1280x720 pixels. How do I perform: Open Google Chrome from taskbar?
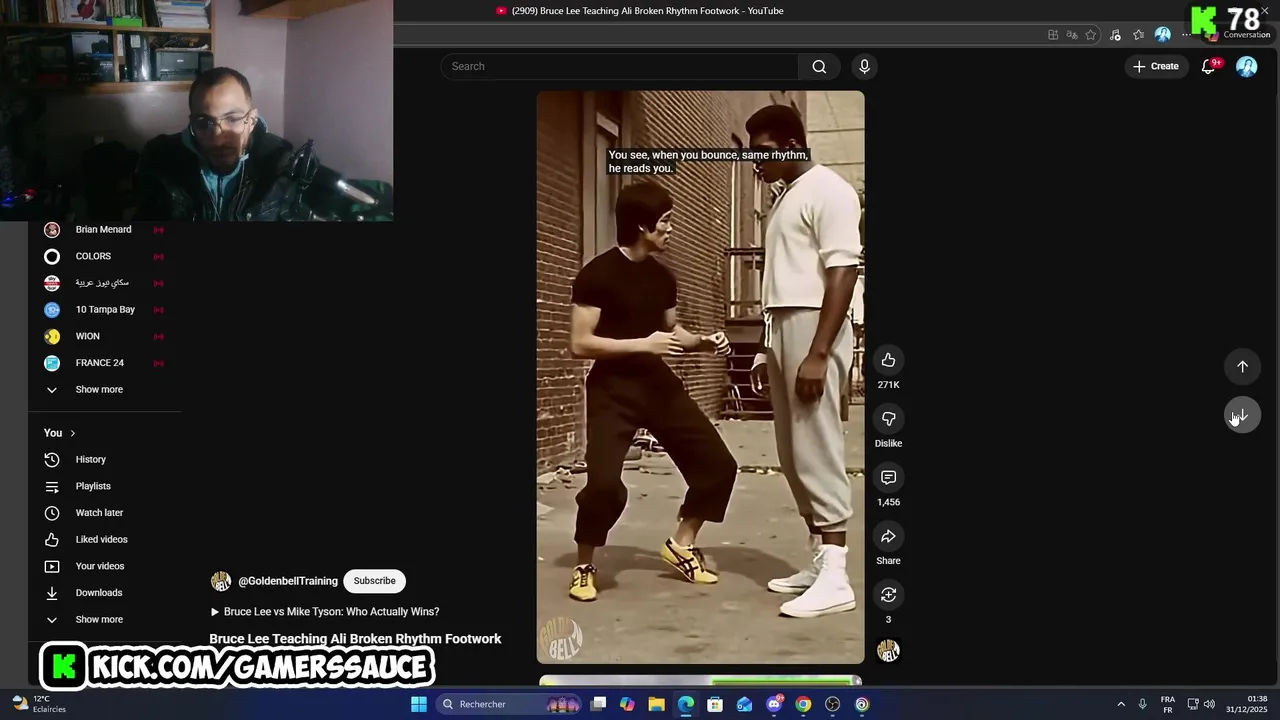point(803,704)
